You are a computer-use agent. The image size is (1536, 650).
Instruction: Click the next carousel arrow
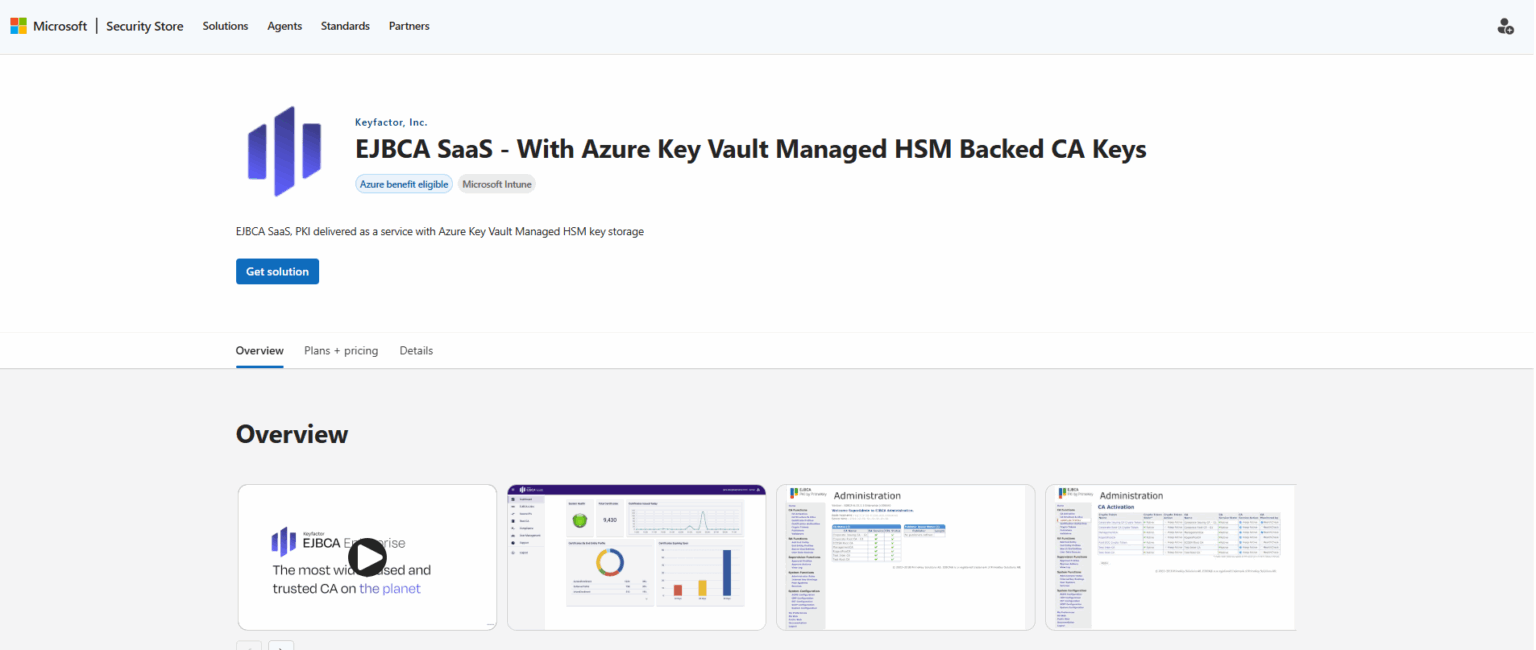(x=281, y=646)
